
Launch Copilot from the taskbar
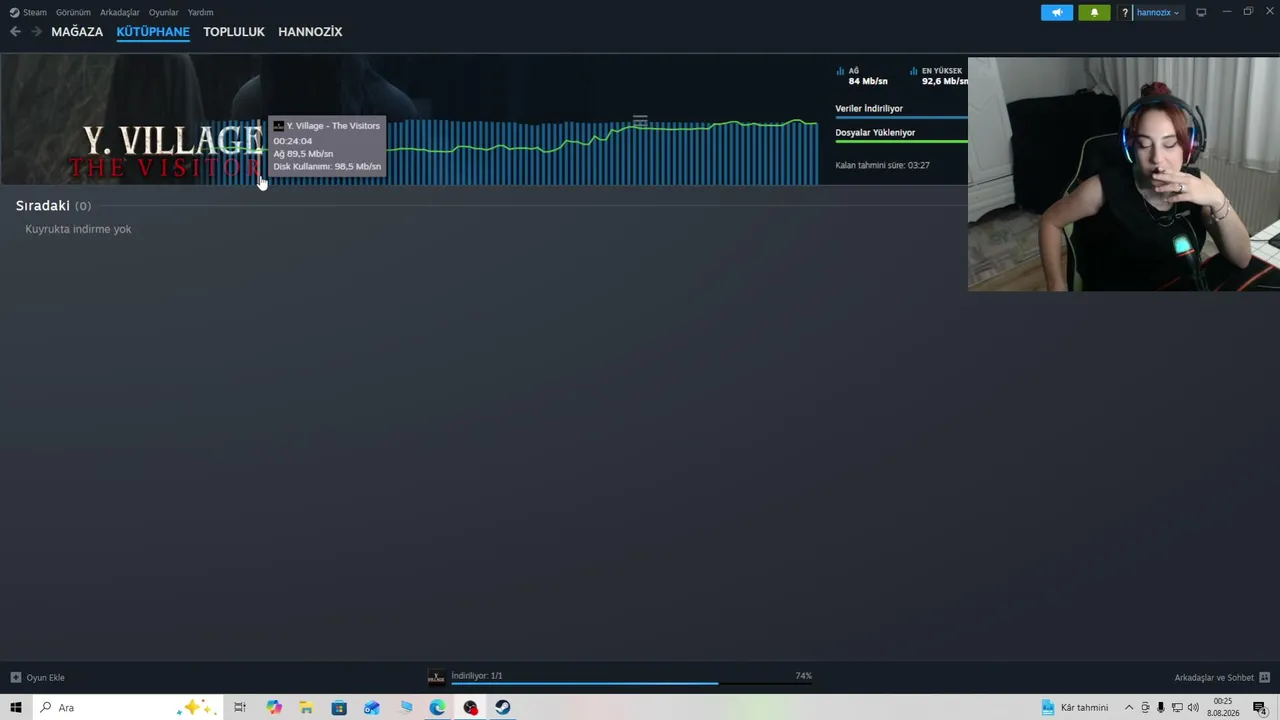pos(274,708)
